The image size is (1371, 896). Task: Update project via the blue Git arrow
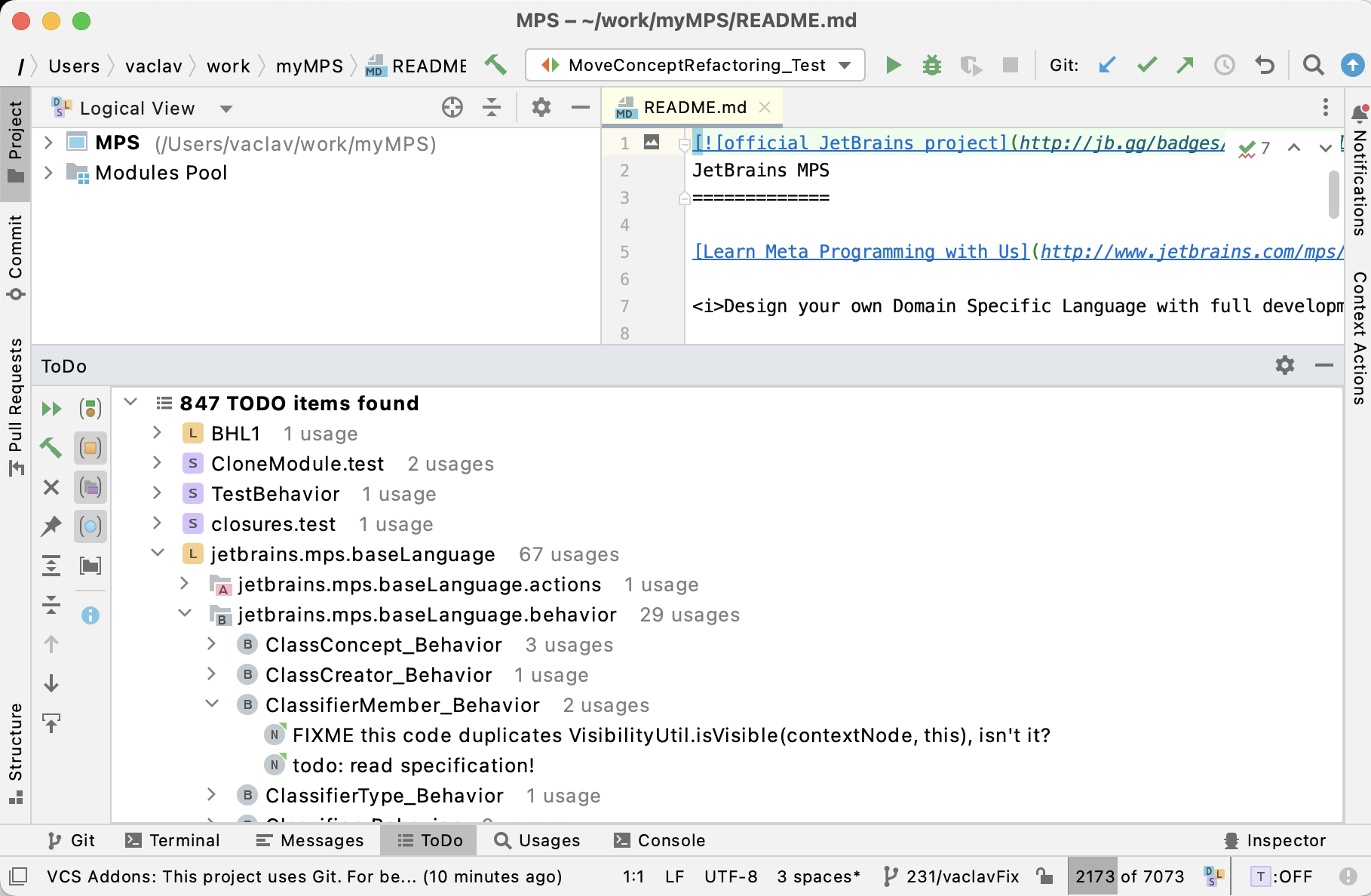click(x=1107, y=65)
